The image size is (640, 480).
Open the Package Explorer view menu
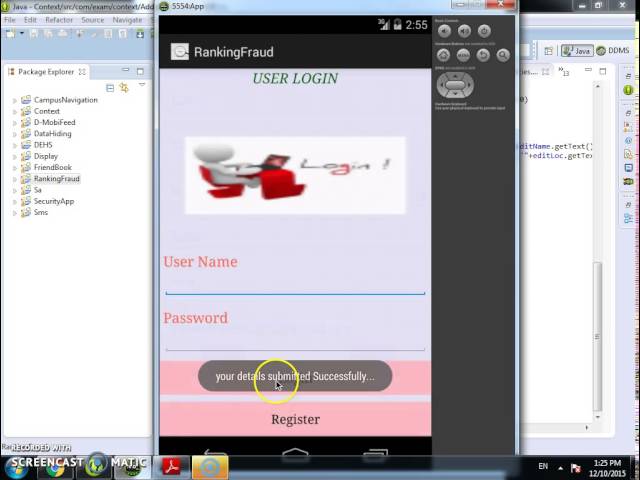pos(142,85)
